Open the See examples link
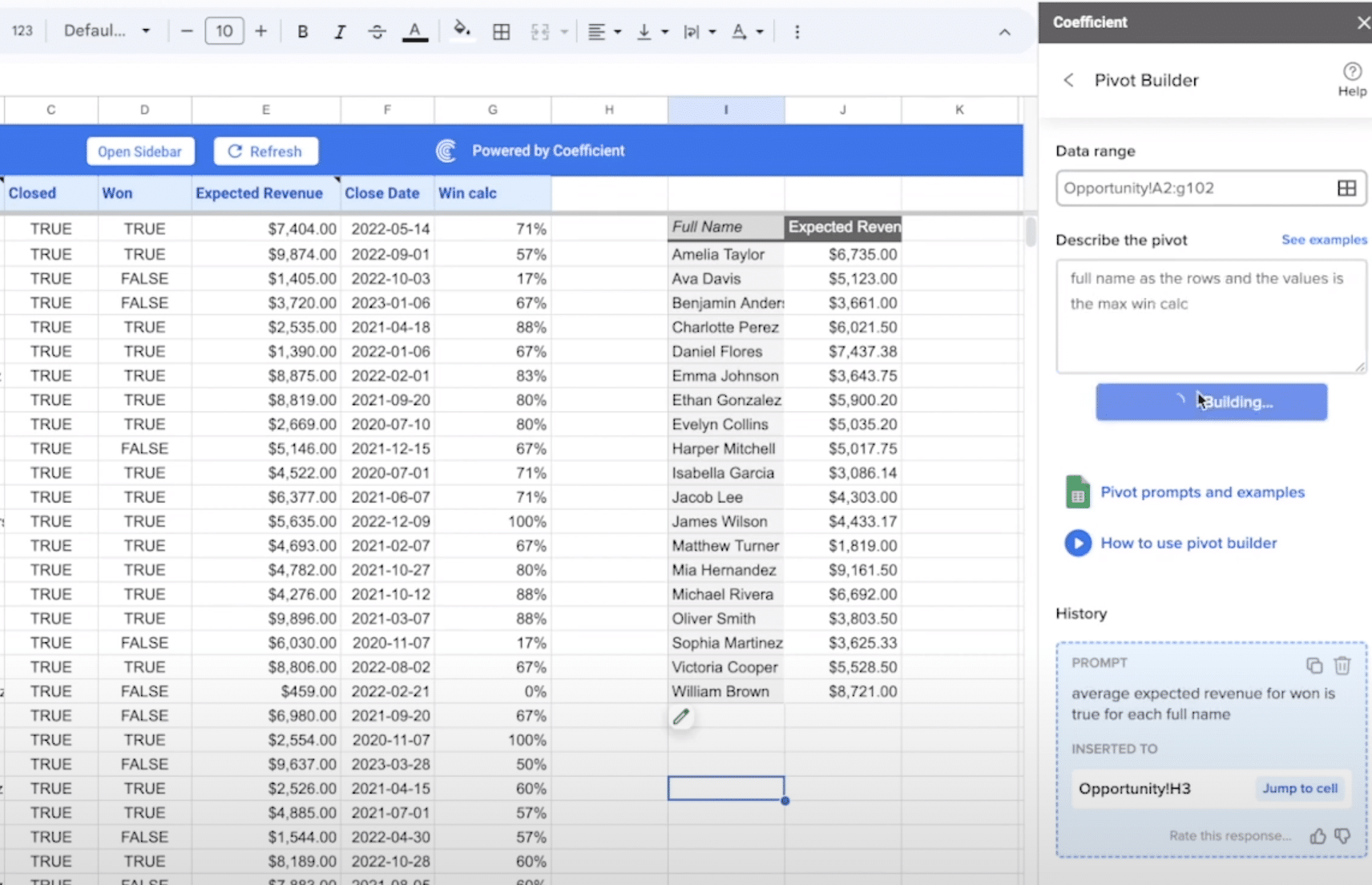The width and height of the screenshot is (1372, 885). coord(1324,240)
